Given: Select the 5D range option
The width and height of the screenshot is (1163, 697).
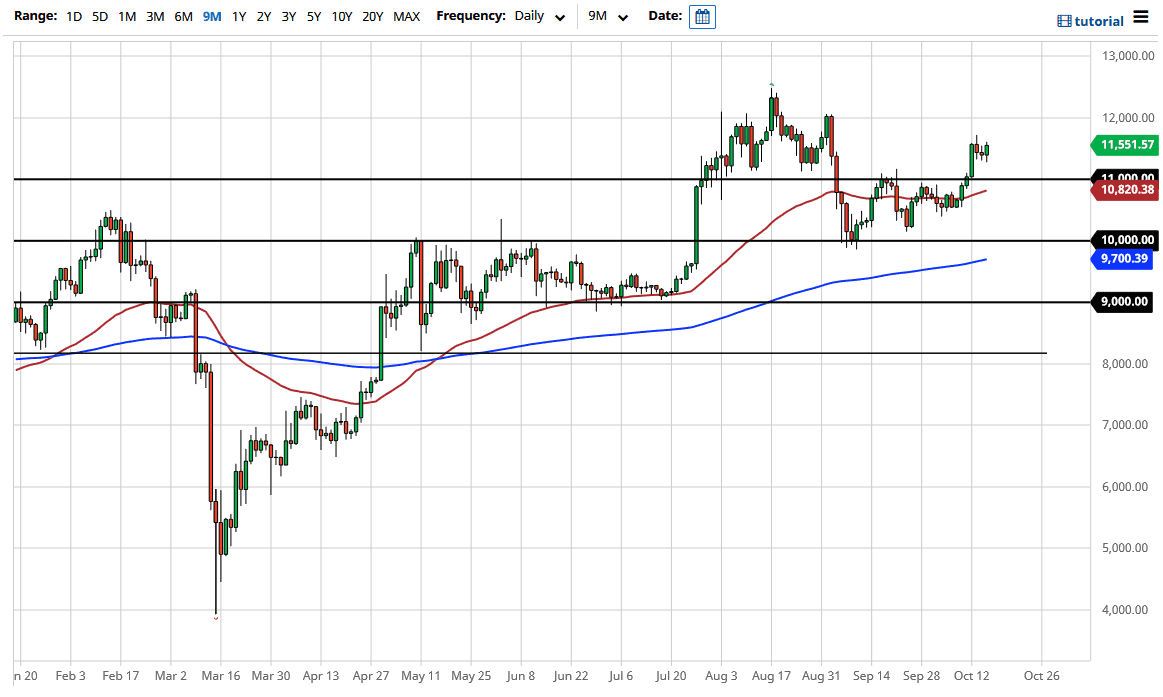Looking at the screenshot, I should coord(101,16).
